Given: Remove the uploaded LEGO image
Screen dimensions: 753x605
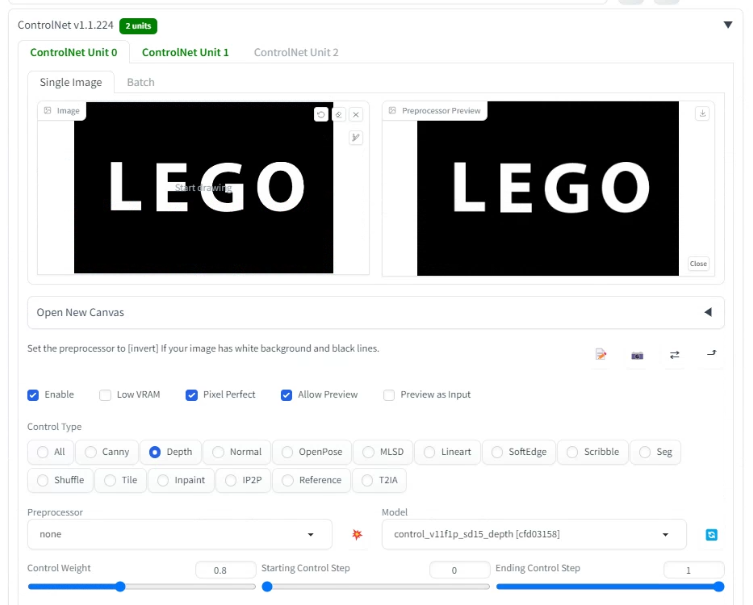Looking at the screenshot, I should pos(356,114).
